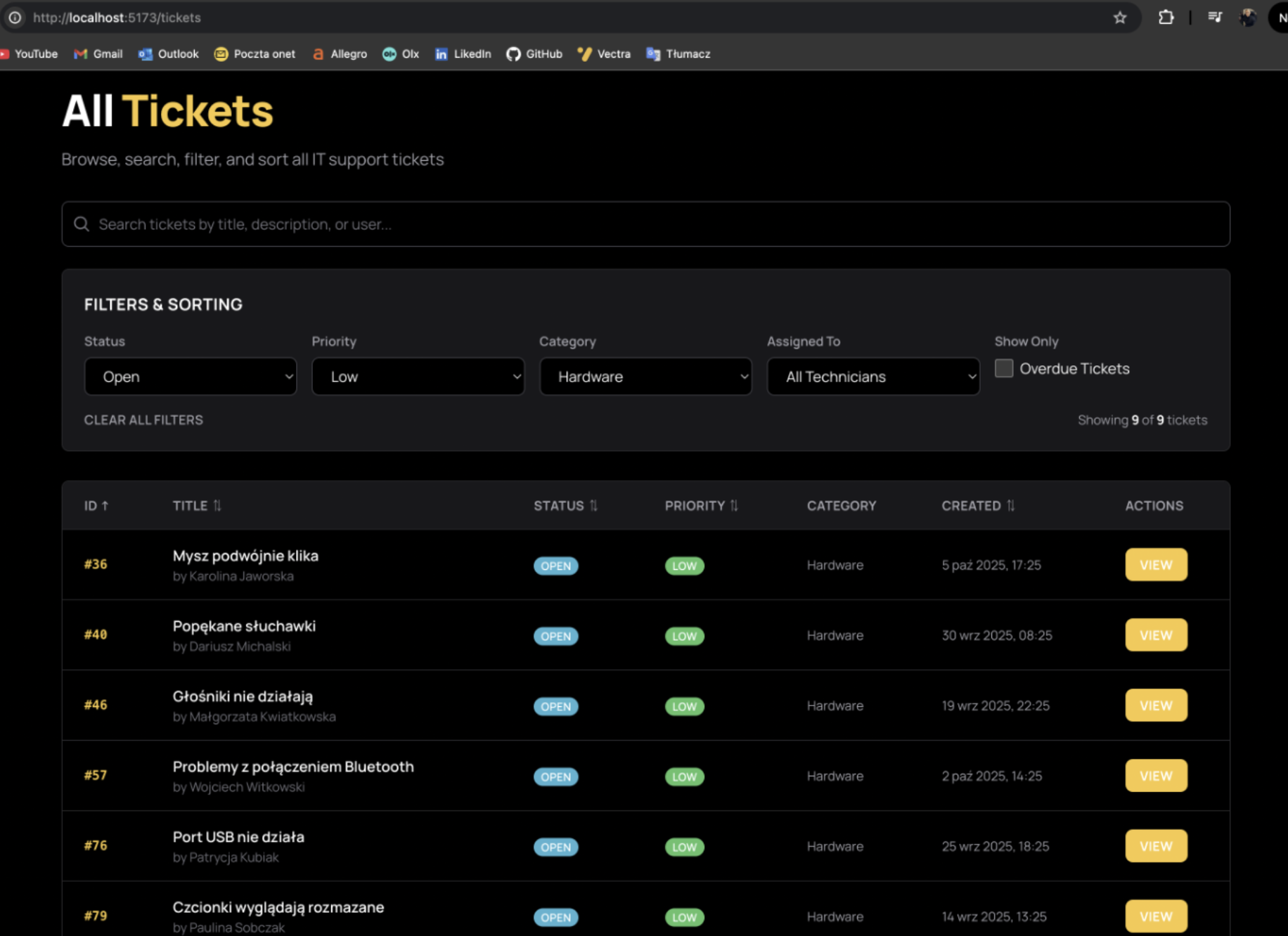Click OPEN status badge of ticket #36
Viewport: 1288px width, 936px height.
pos(555,566)
